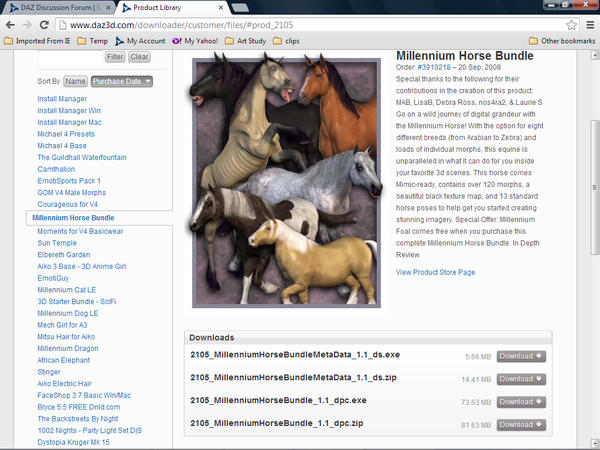Open order number #3910218 link
Image resolution: width=600 pixels, height=450 pixels.
434,67
